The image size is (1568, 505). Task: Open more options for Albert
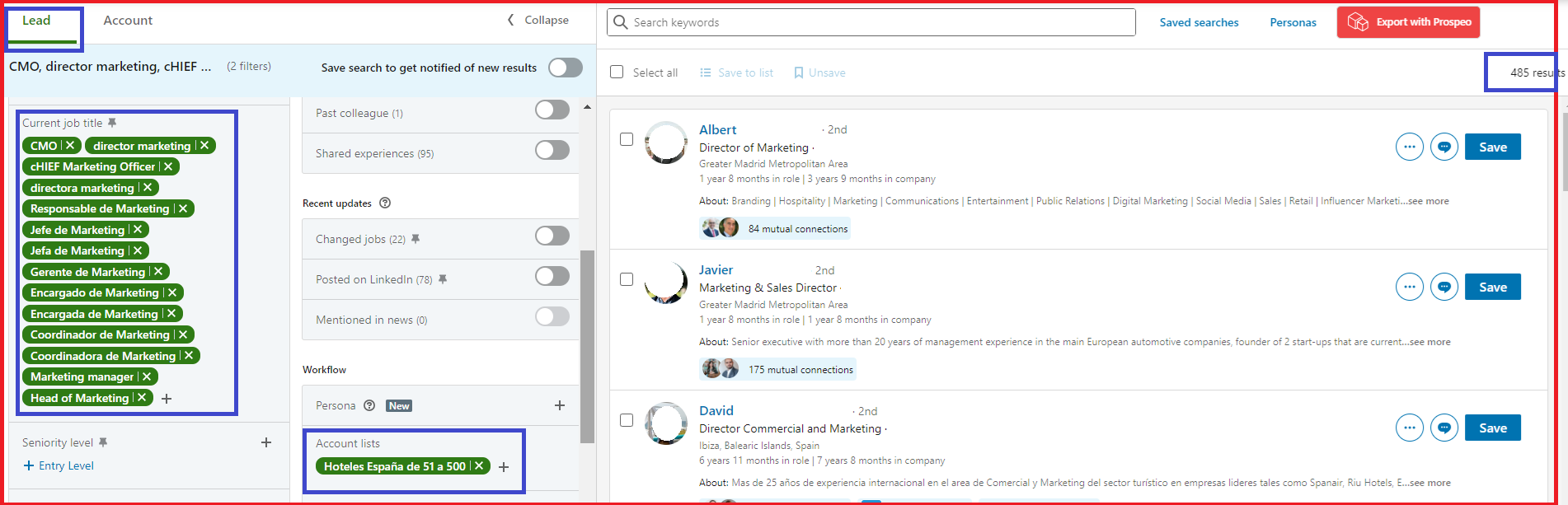1410,147
